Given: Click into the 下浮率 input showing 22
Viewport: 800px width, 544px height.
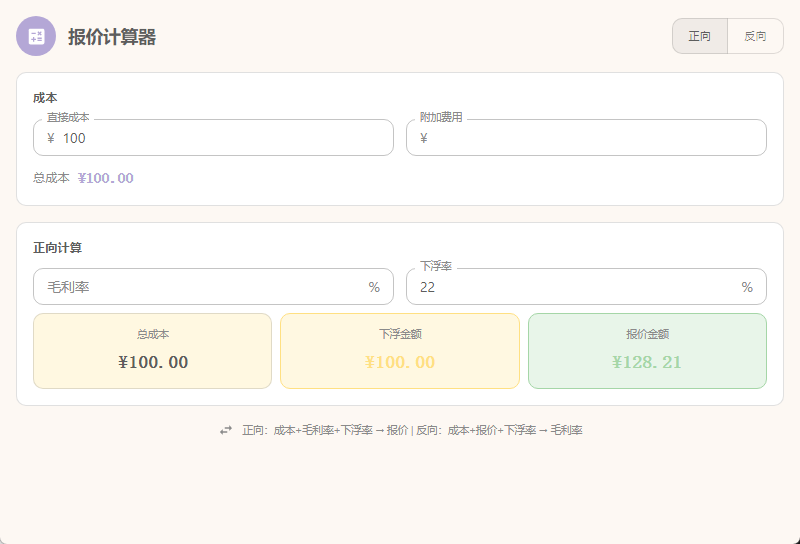Looking at the screenshot, I should (575, 287).
